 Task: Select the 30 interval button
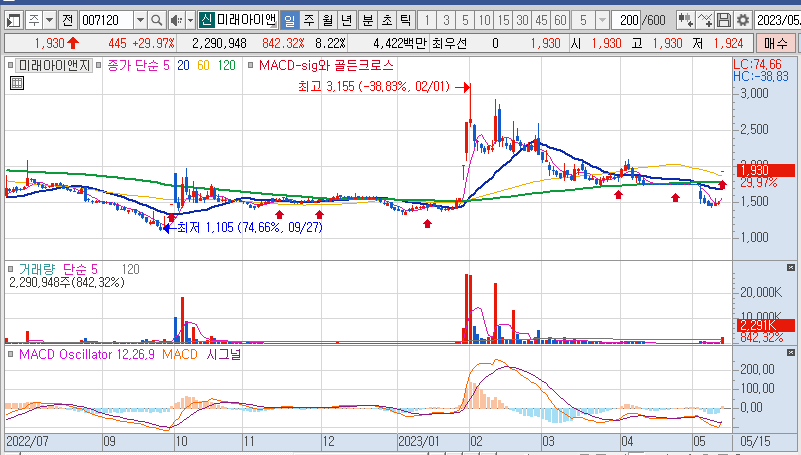(522, 20)
